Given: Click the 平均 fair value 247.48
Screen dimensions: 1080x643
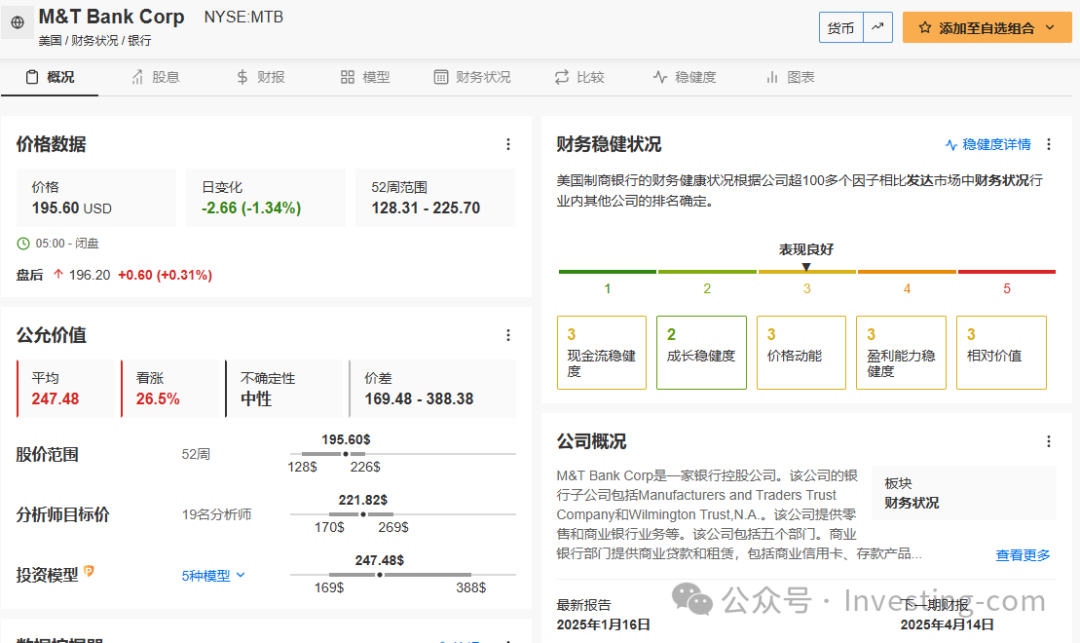Looking at the screenshot, I should [x=55, y=399].
